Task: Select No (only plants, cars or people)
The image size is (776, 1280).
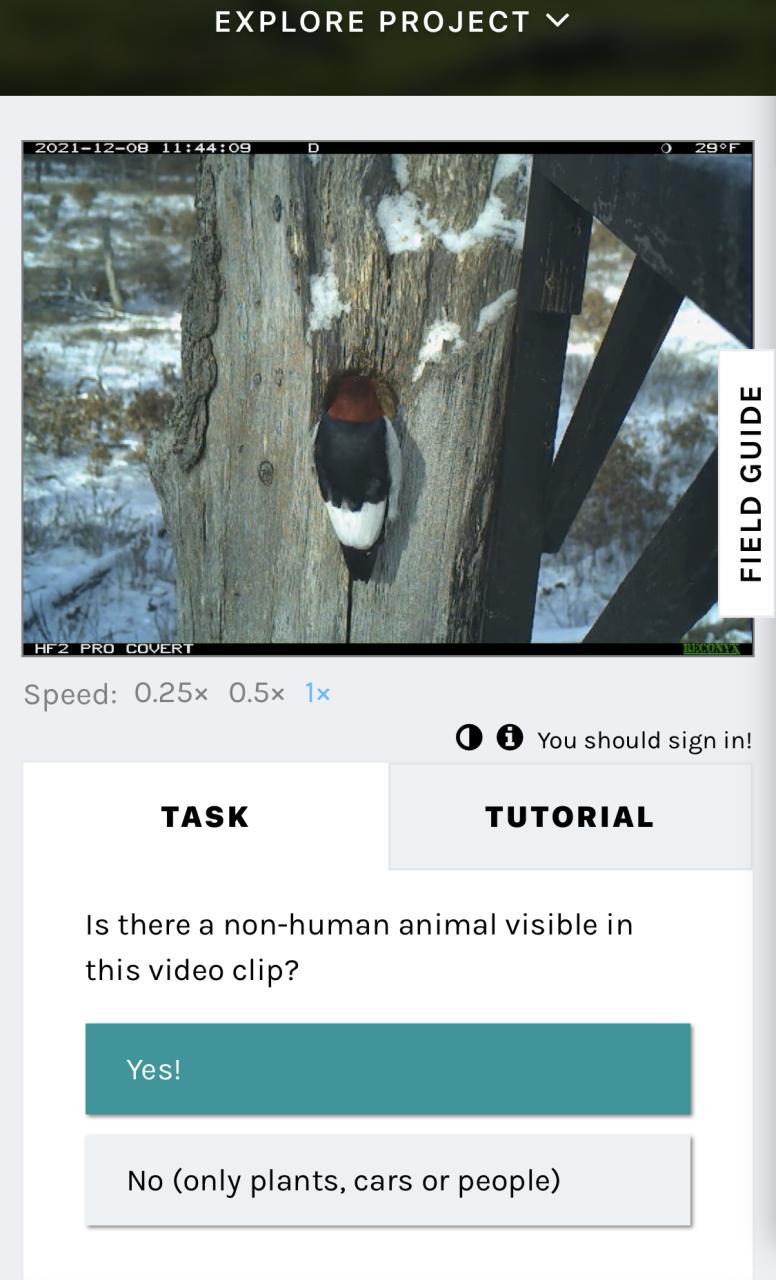Action: [388, 1180]
